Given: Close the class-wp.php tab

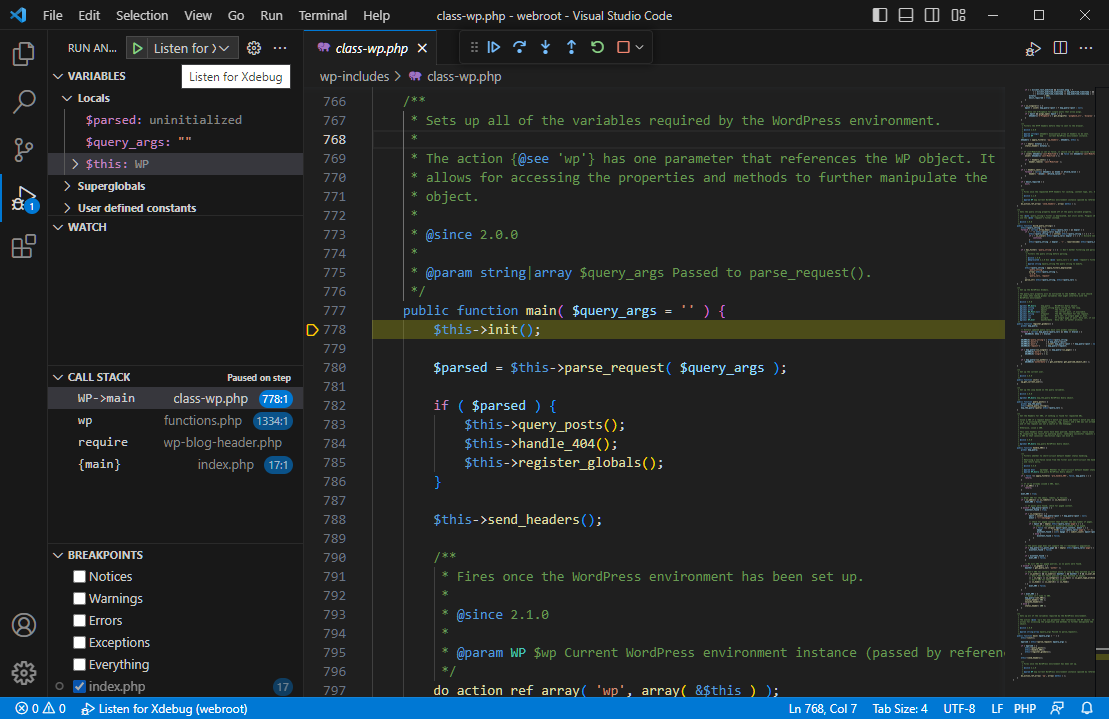Looking at the screenshot, I should [x=422, y=48].
